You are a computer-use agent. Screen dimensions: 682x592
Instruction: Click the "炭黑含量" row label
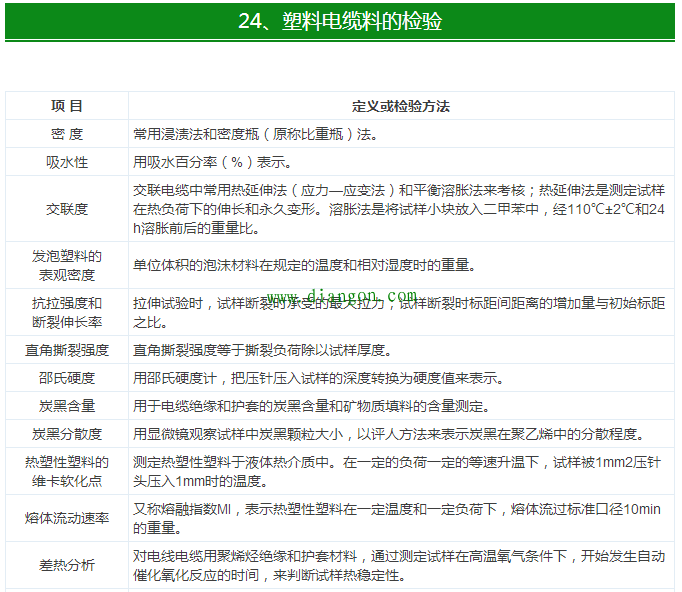click(x=67, y=406)
